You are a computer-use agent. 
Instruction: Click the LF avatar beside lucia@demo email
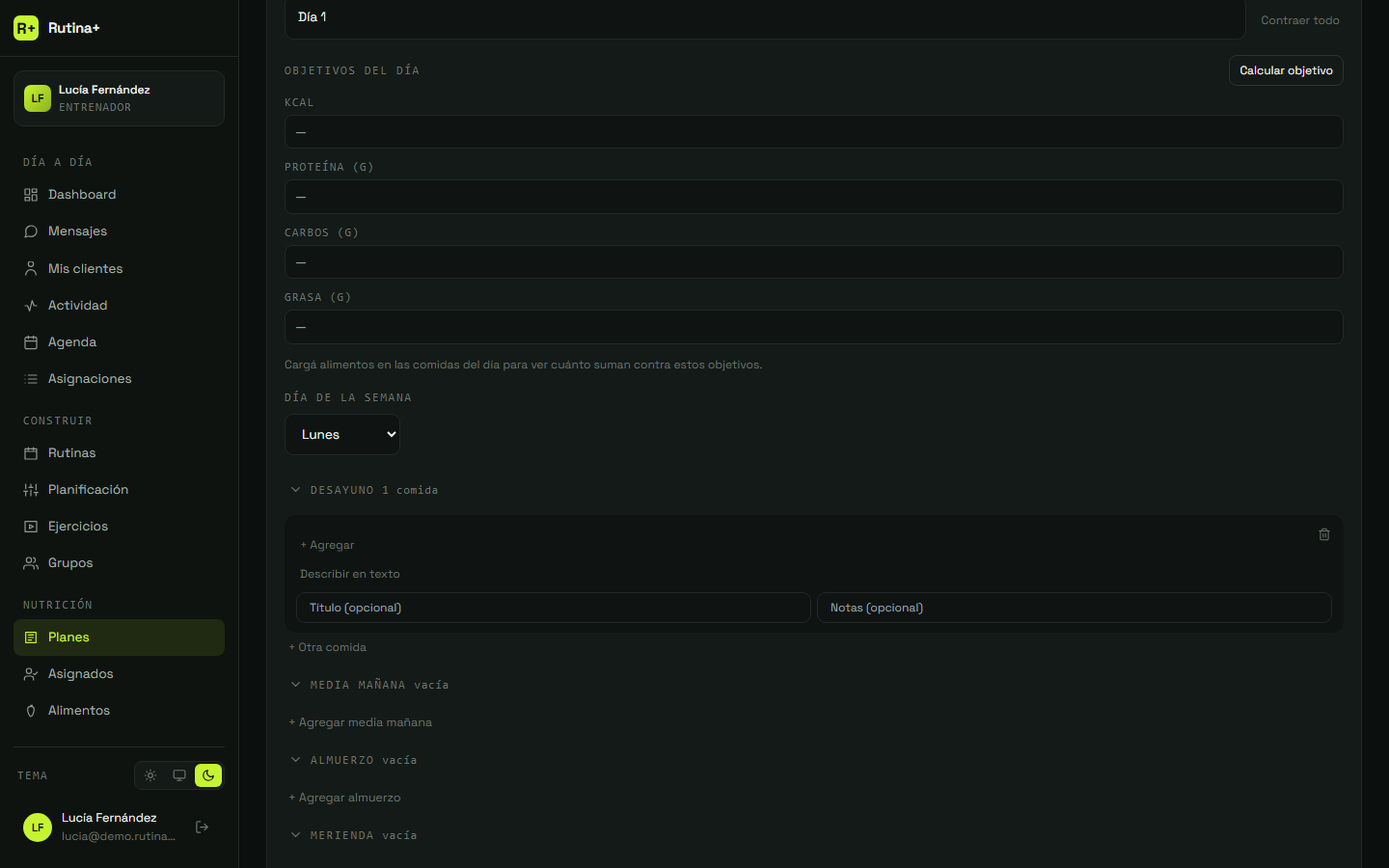[38, 827]
